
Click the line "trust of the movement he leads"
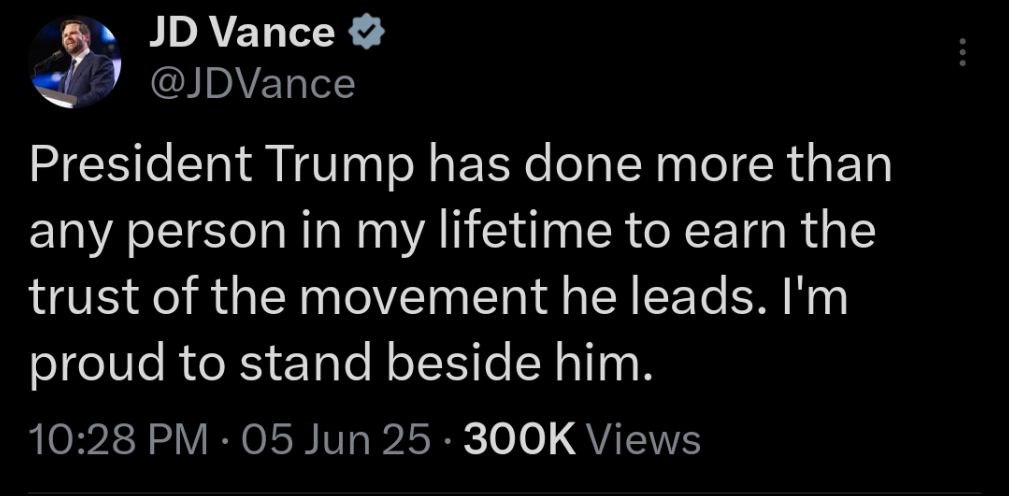(x=439, y=300)
